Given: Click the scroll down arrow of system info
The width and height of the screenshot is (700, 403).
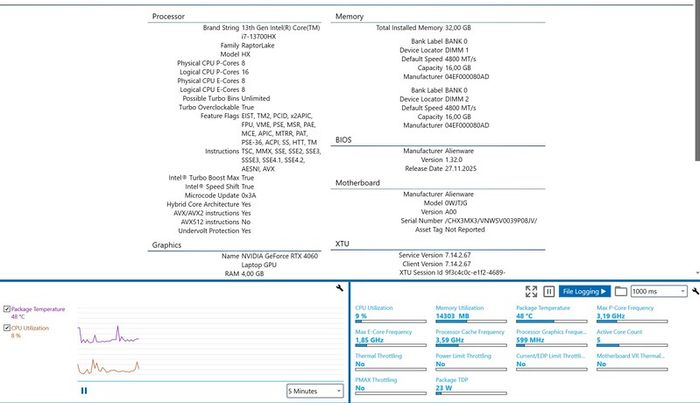Looking at the screenshot, I should pyautogui.click(x=697, y=273).
